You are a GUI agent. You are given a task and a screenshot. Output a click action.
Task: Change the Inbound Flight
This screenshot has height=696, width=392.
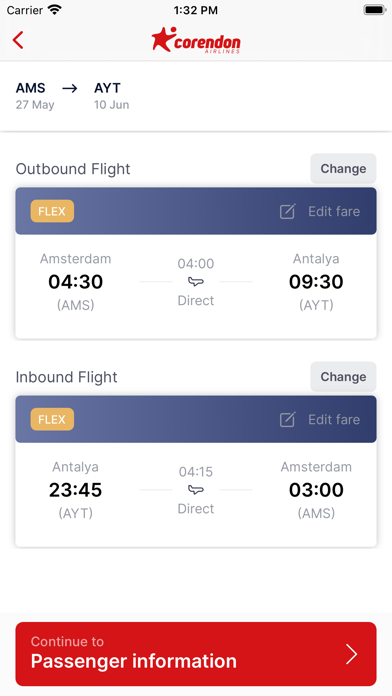pyautogui.click(x=343, y=377)
